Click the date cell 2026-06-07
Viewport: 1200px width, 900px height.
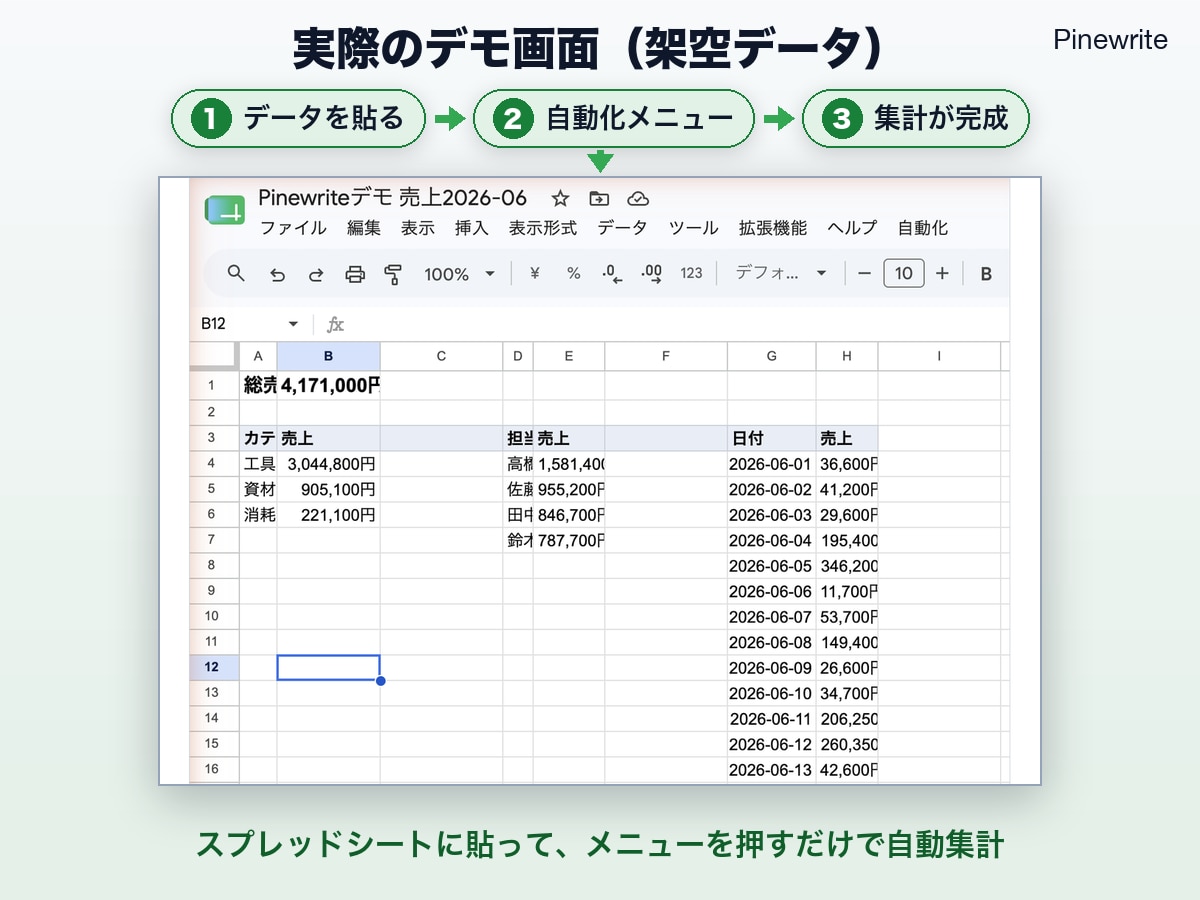[771, 616]
